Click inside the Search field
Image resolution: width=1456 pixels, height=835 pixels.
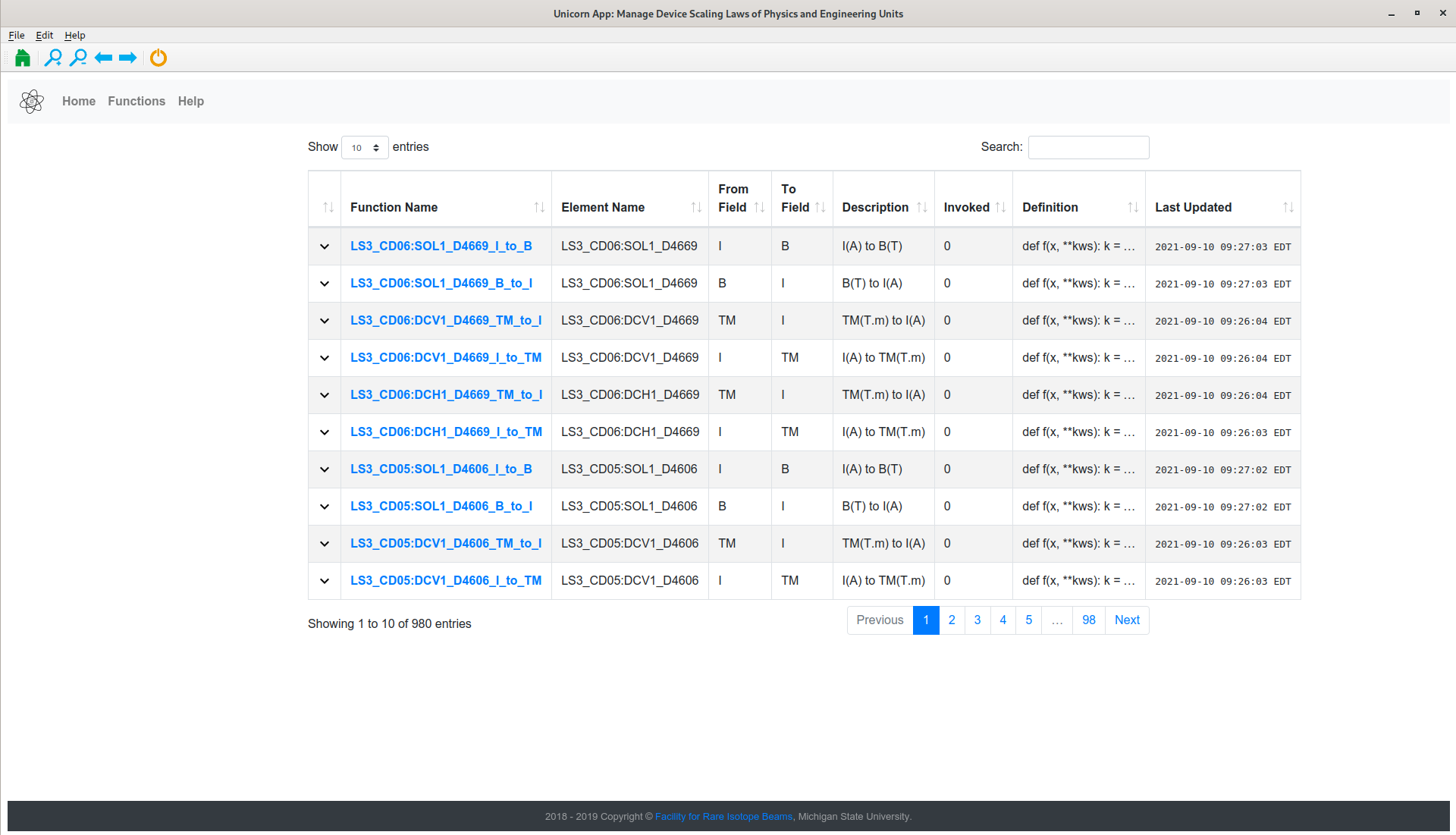point(1088,147)
